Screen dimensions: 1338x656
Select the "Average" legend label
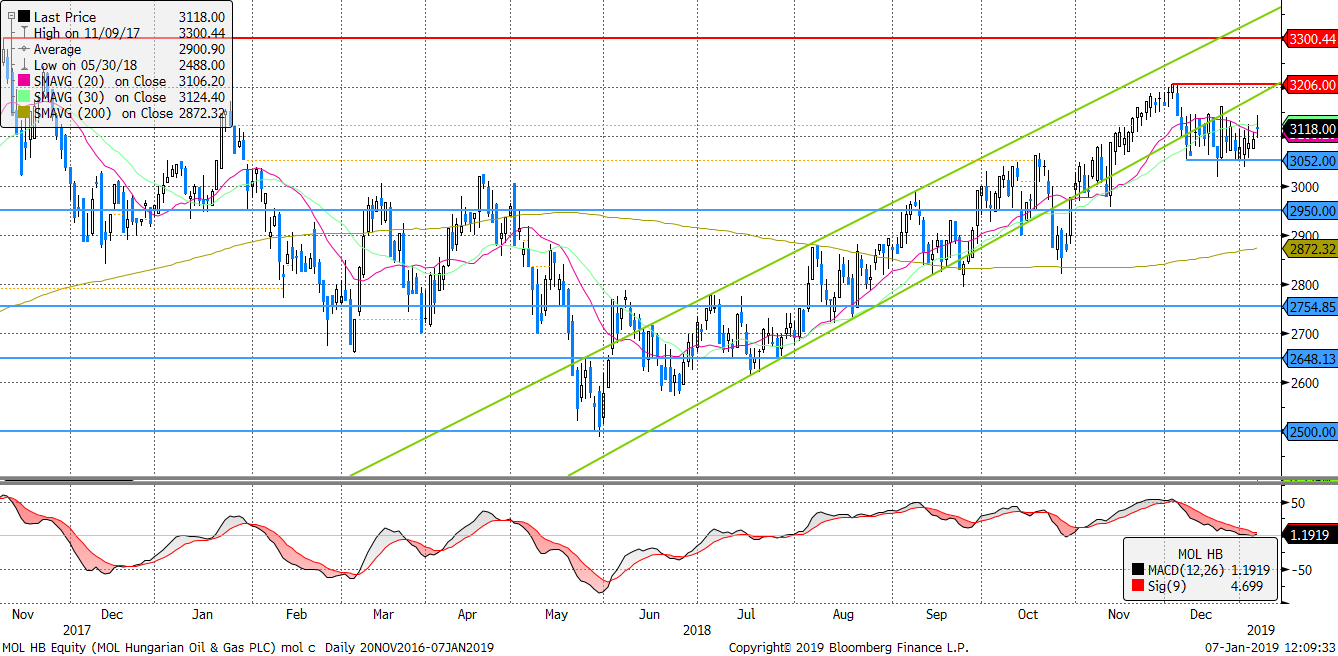click(57, 49)
